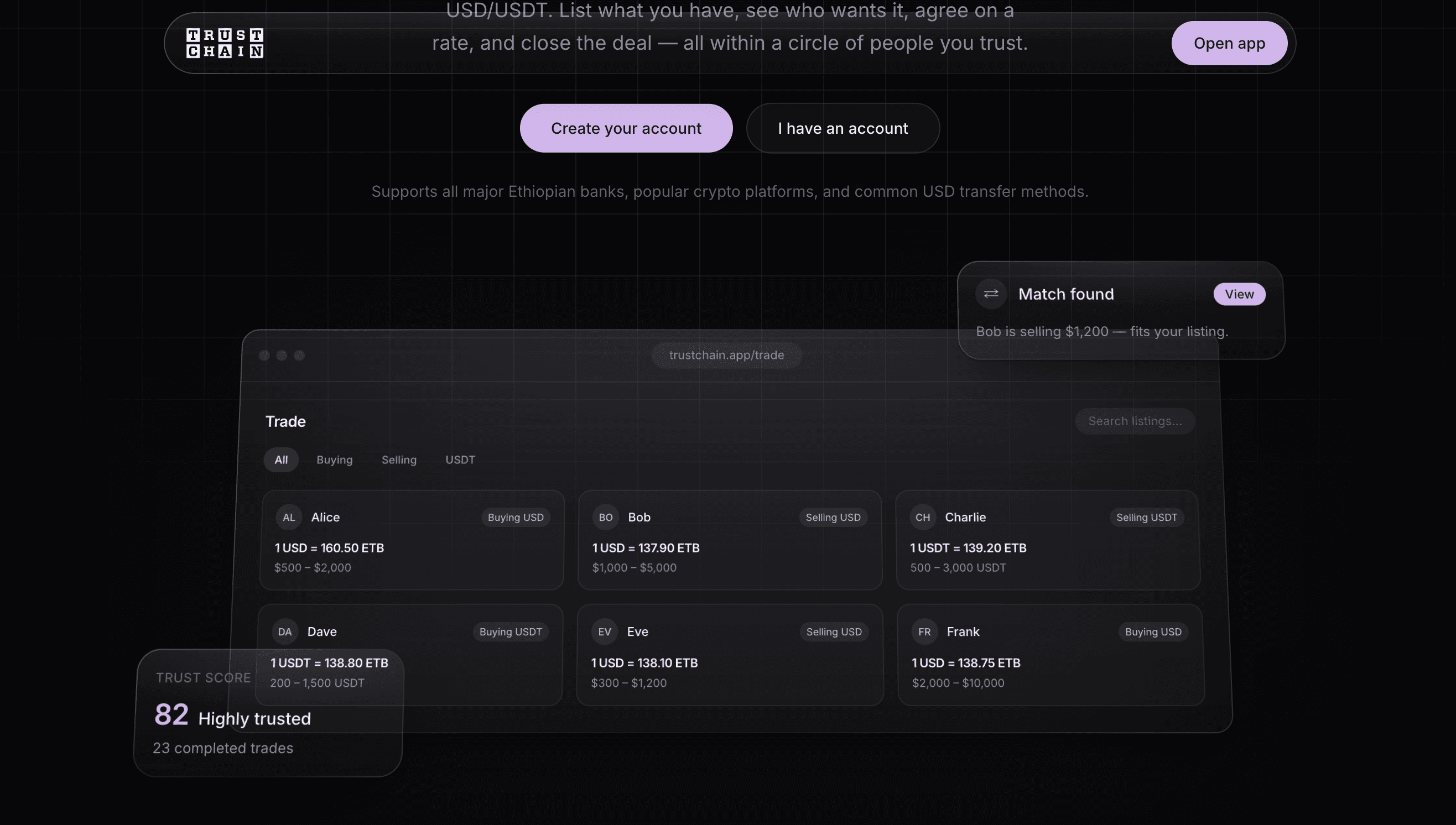Click Charlie's CH avatar
The width and height of the screenshot is (1456, 825).
[x=923, y=518]
